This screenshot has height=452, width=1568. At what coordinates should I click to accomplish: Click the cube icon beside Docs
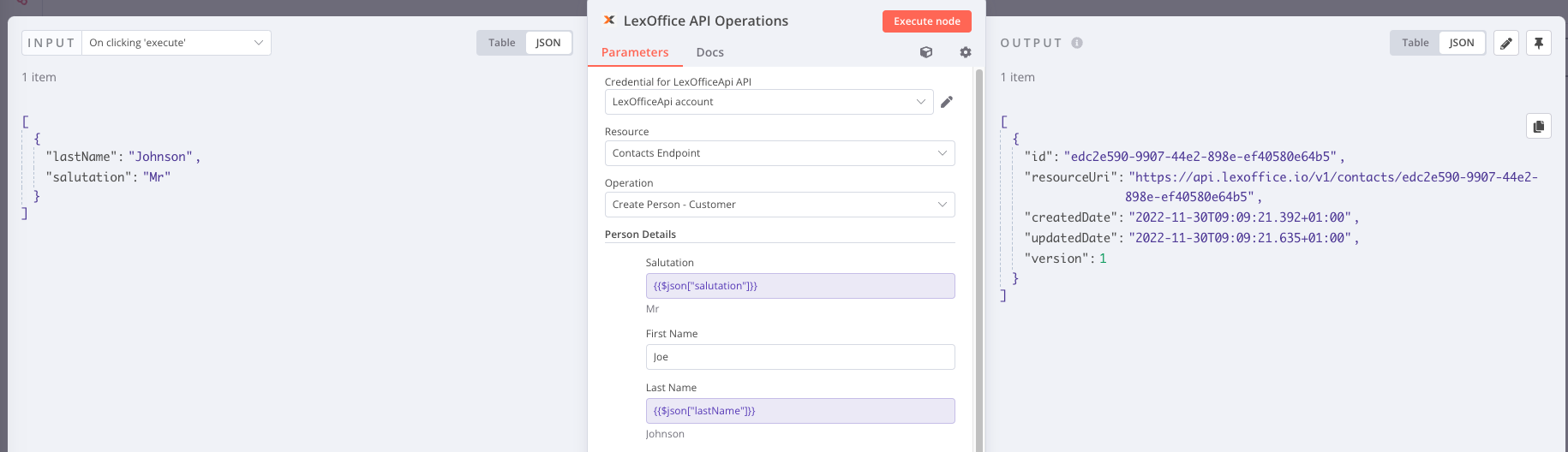[x=926, y=52]
